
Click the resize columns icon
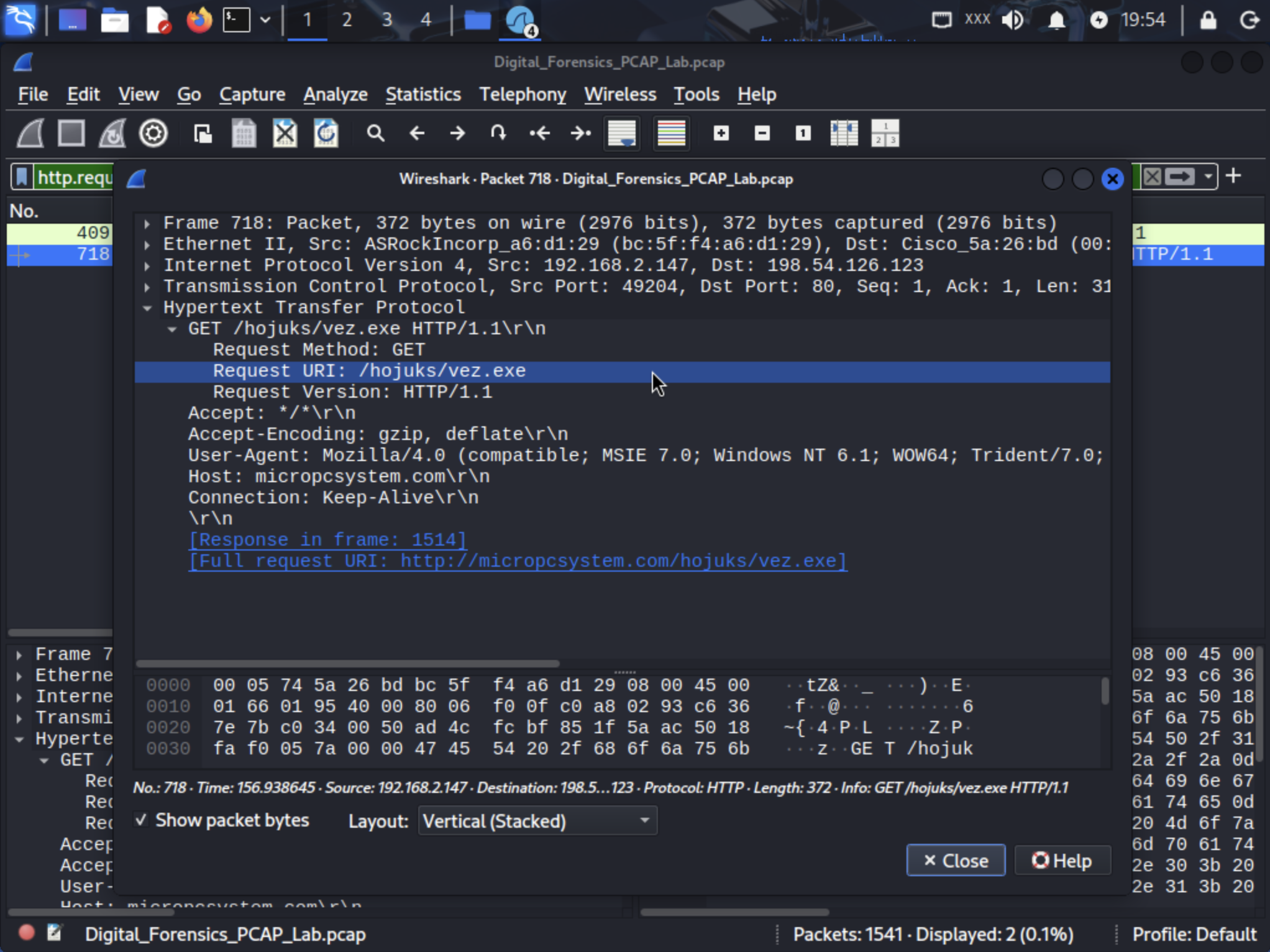844,133
